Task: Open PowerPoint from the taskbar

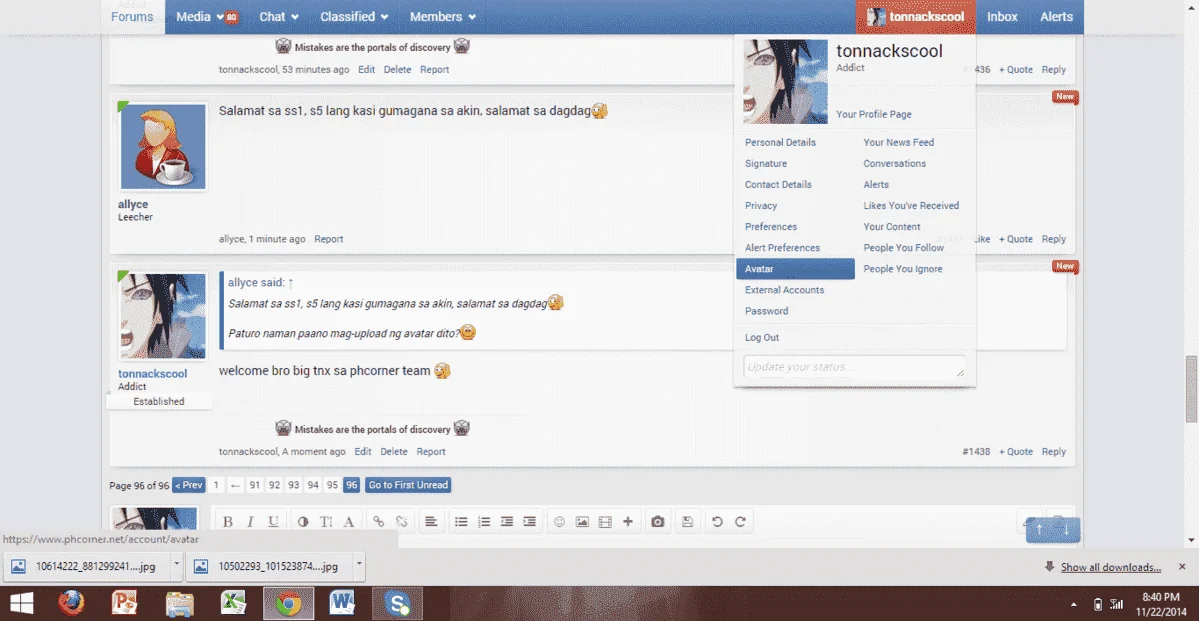Action: click(x=124, y=604)
